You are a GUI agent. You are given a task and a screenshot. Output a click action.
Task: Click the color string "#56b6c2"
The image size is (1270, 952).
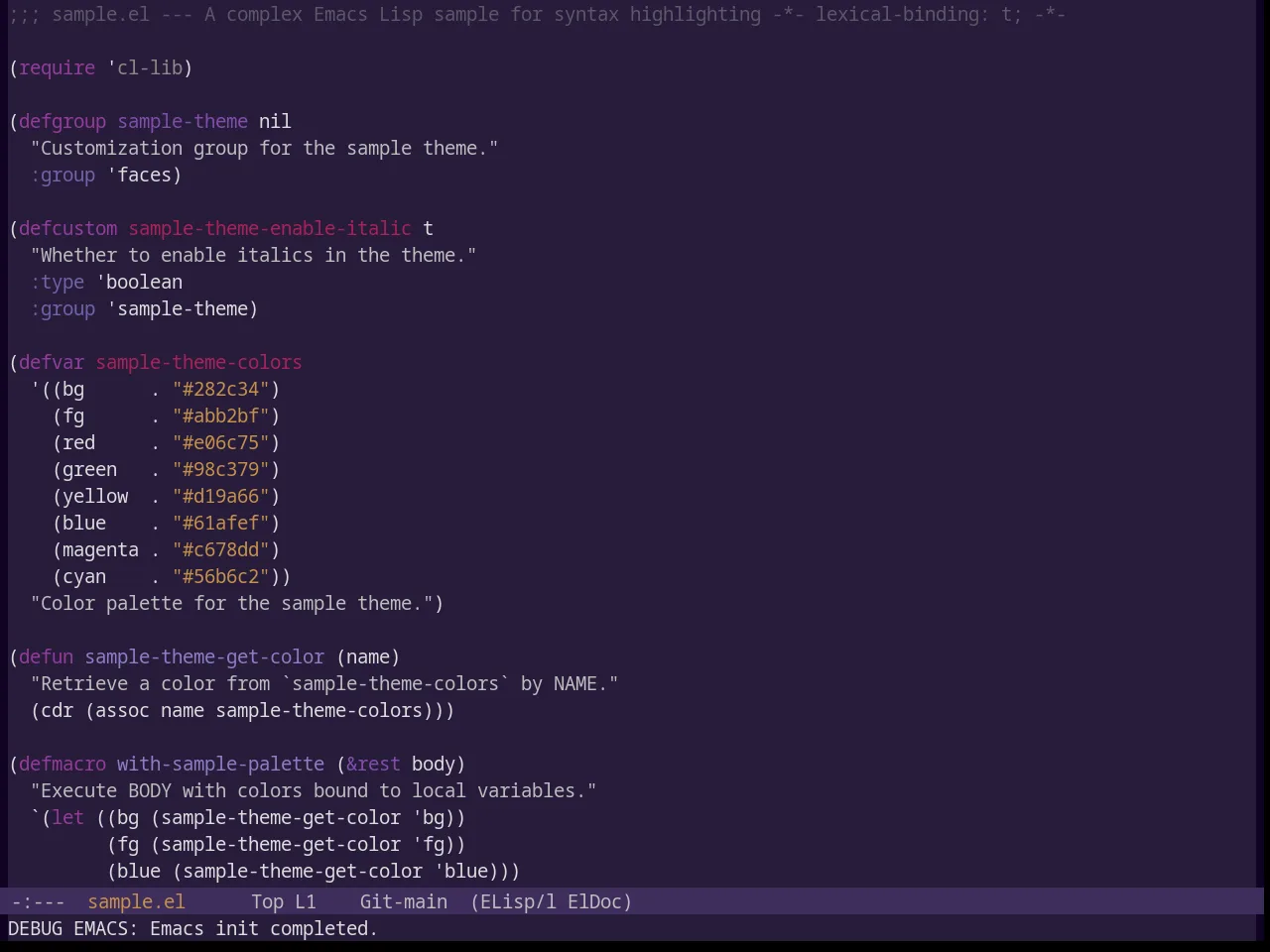220,576
